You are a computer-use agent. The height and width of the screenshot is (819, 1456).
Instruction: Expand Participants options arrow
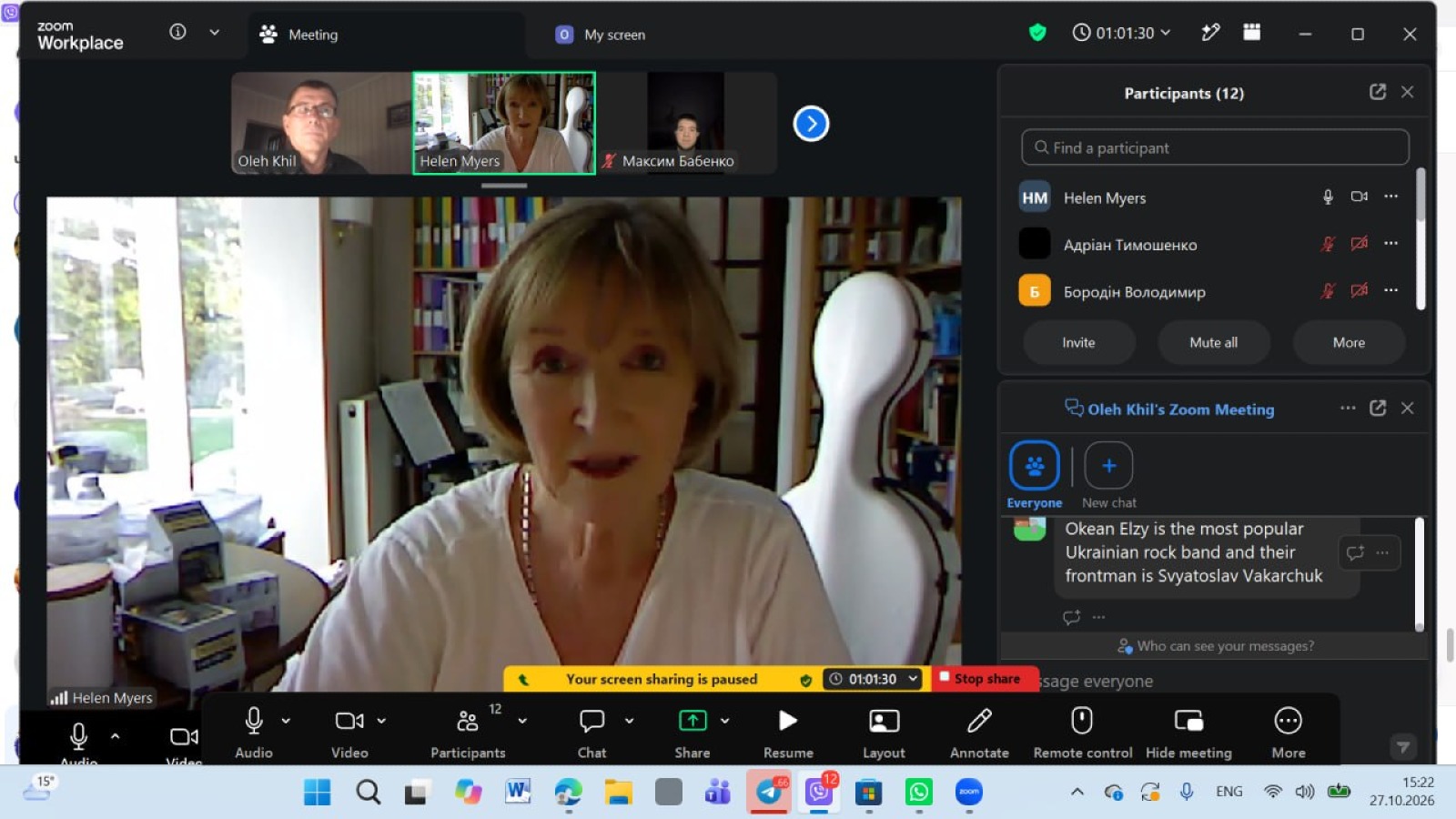click(522, 721)
